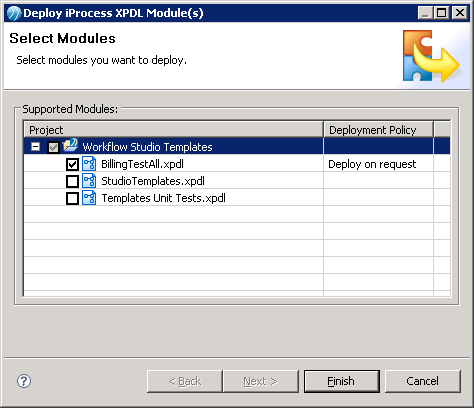This screenshot has height=408, width=474.
Task: Click the Workflow Studio Templates project folder icon
Action: click(70, 146)
